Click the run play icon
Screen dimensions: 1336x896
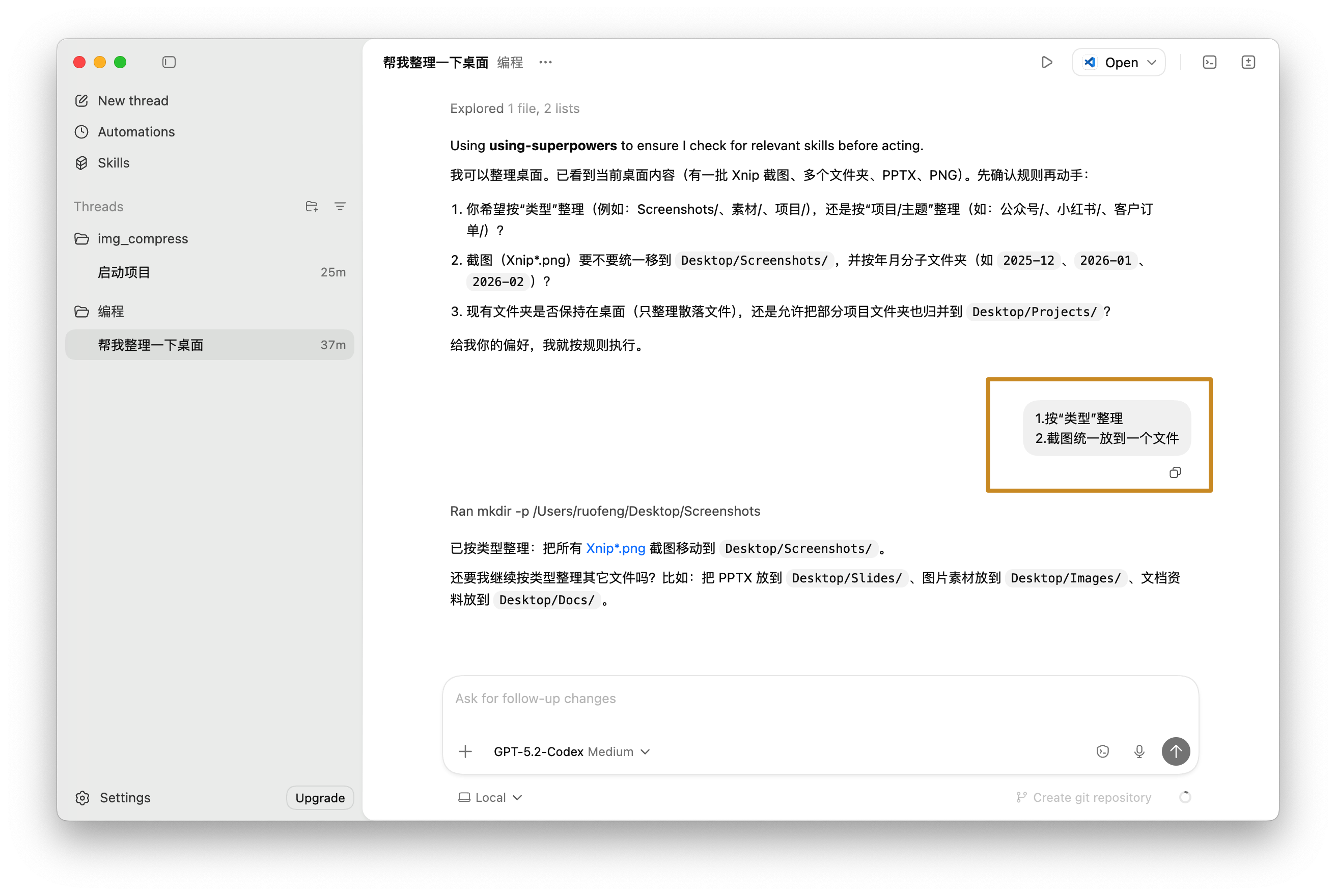tap(1046, 62)
